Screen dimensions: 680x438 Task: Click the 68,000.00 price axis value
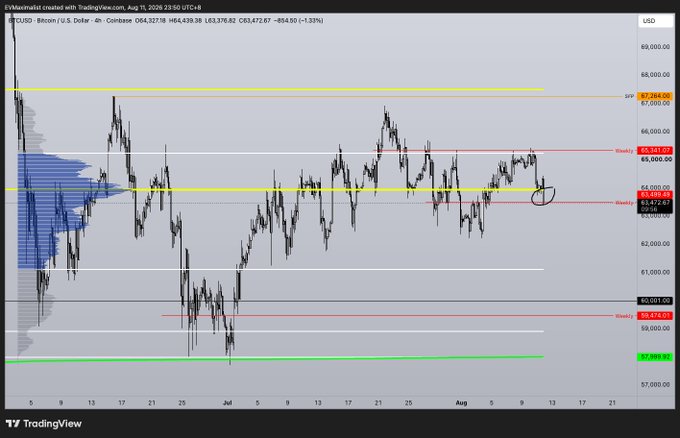click(x=655, y=75)
